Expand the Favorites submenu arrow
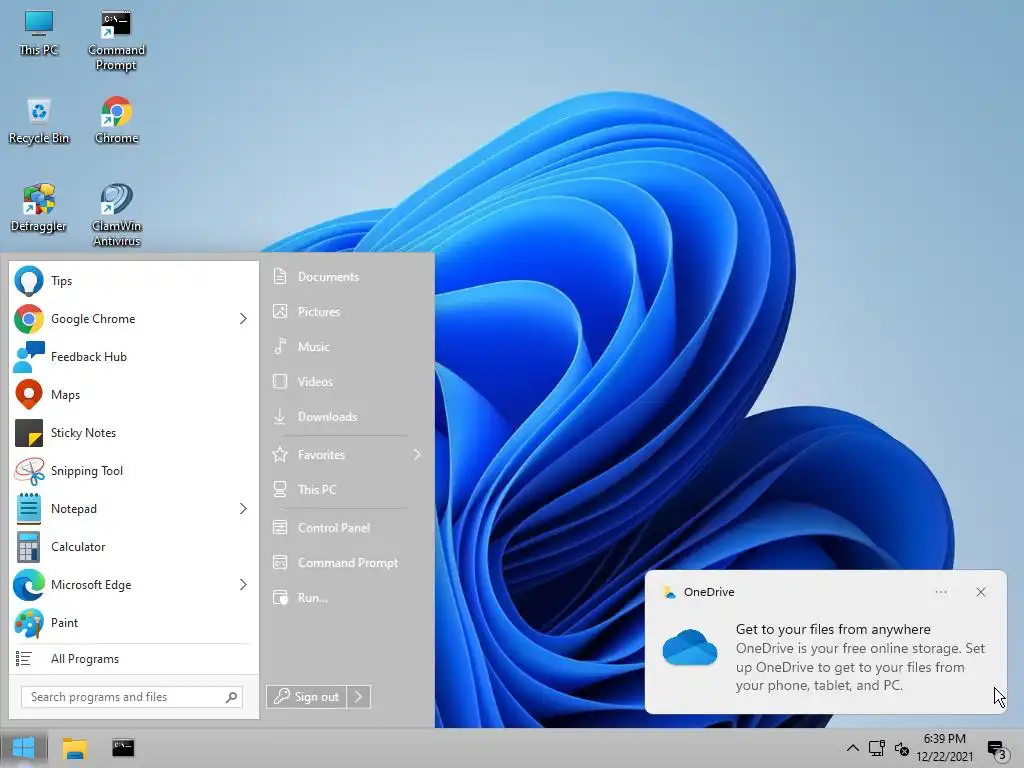 coord(417,455)
